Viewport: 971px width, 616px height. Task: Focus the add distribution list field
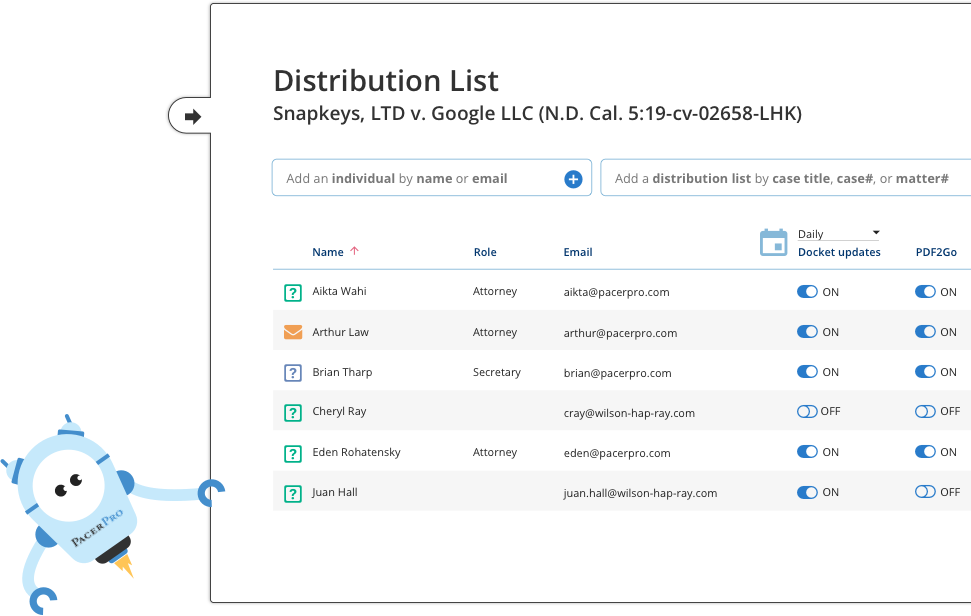click(x=785, y=178)
